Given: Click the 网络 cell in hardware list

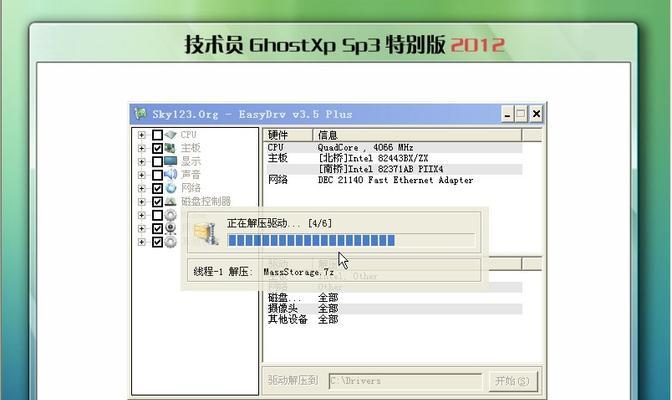Looking at the screenshot, I should pos(277,180).
